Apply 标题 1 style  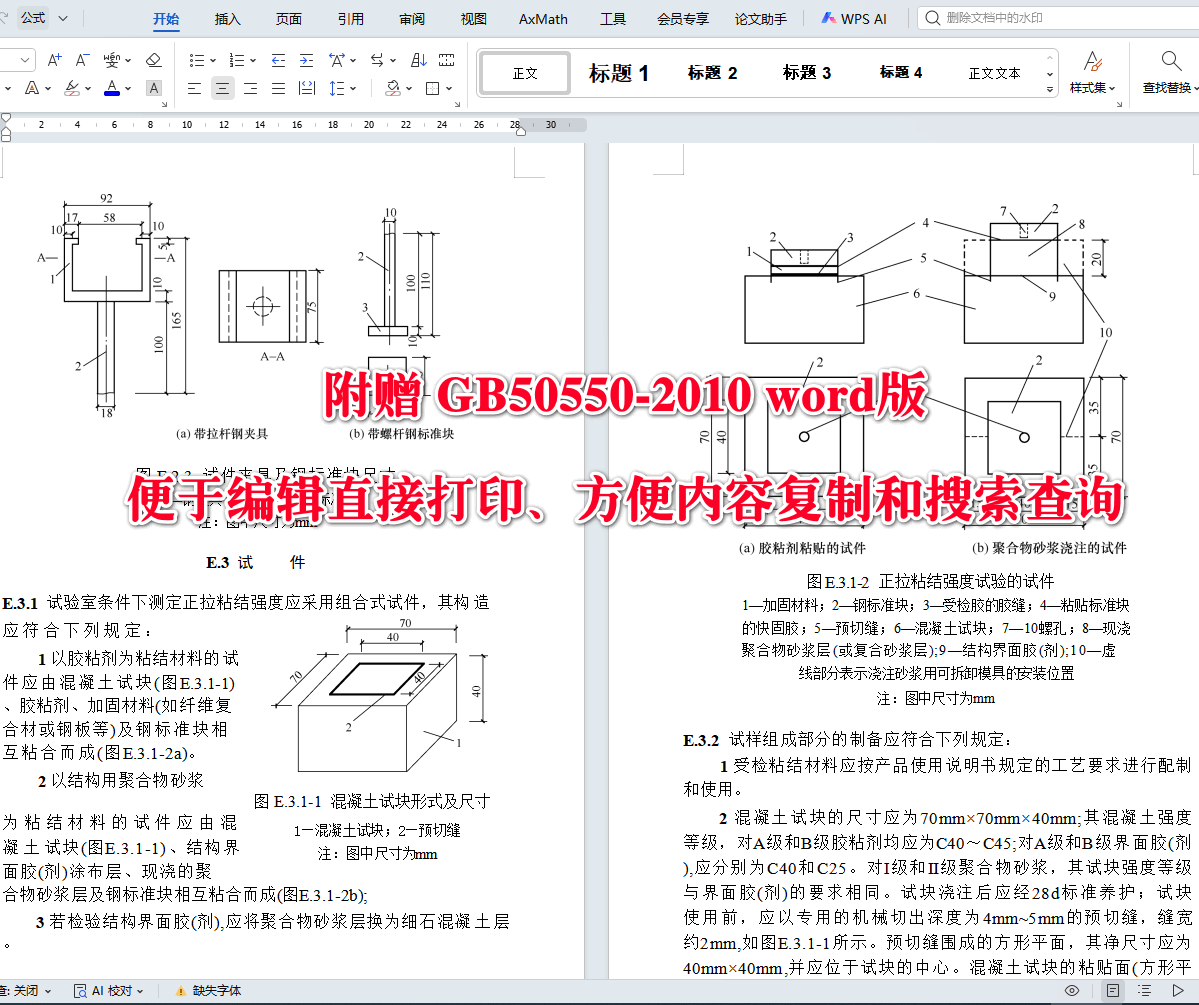[619, 73]
